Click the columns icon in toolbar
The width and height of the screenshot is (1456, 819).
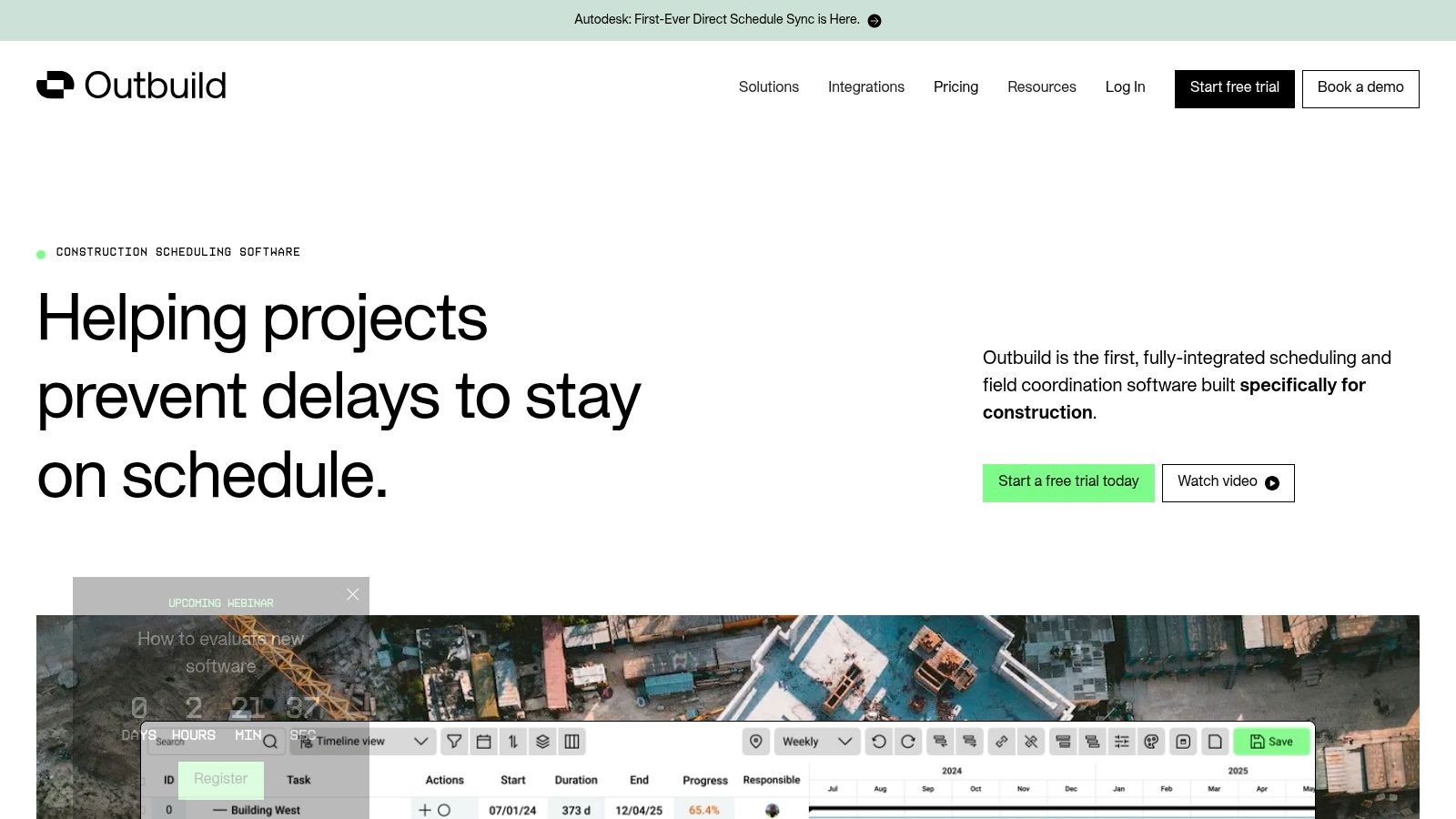[571, 742]
